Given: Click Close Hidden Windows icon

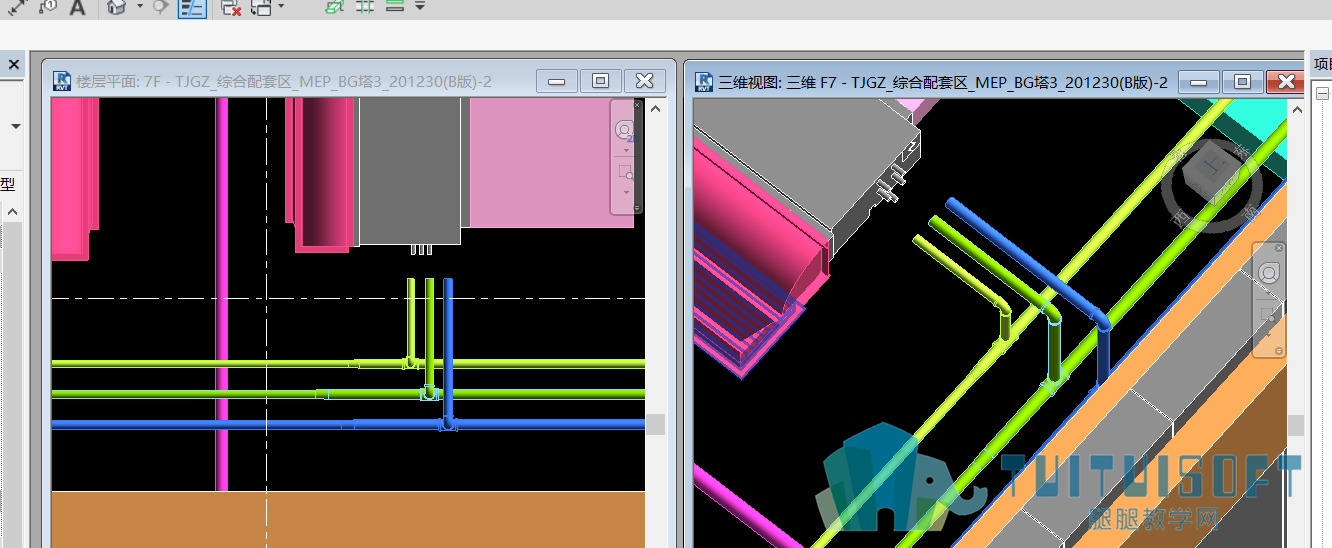Looking at the screenshot, I should (x=231, y=8).
